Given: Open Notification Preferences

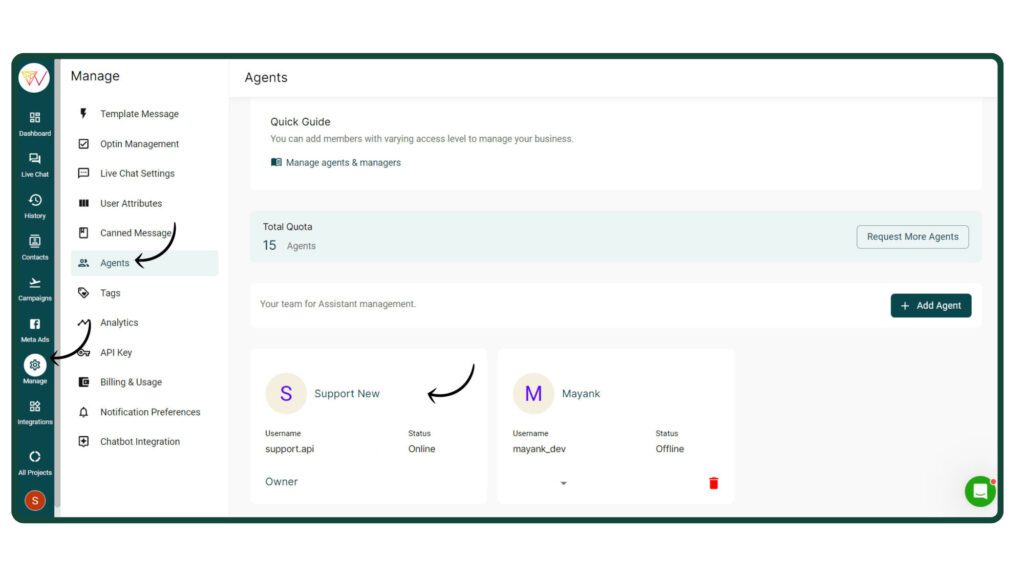Looking at the screenshot, I should (x=150, y=412).
